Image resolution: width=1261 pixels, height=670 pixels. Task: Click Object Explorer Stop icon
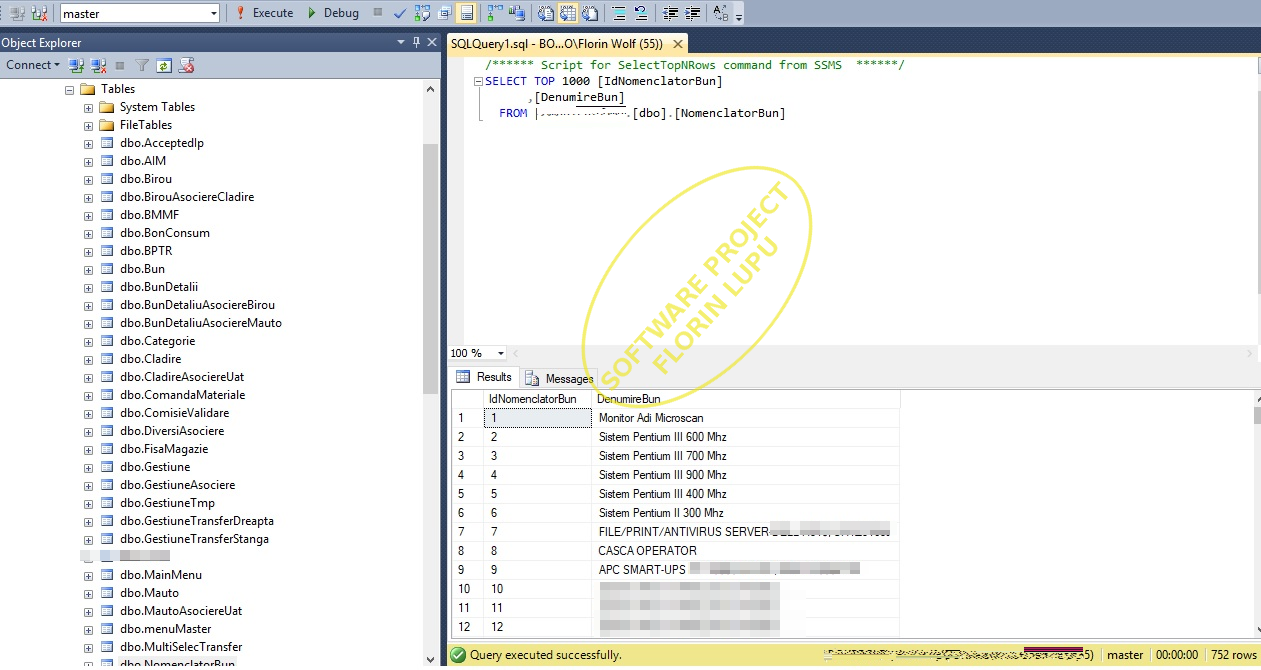(120, 65)
